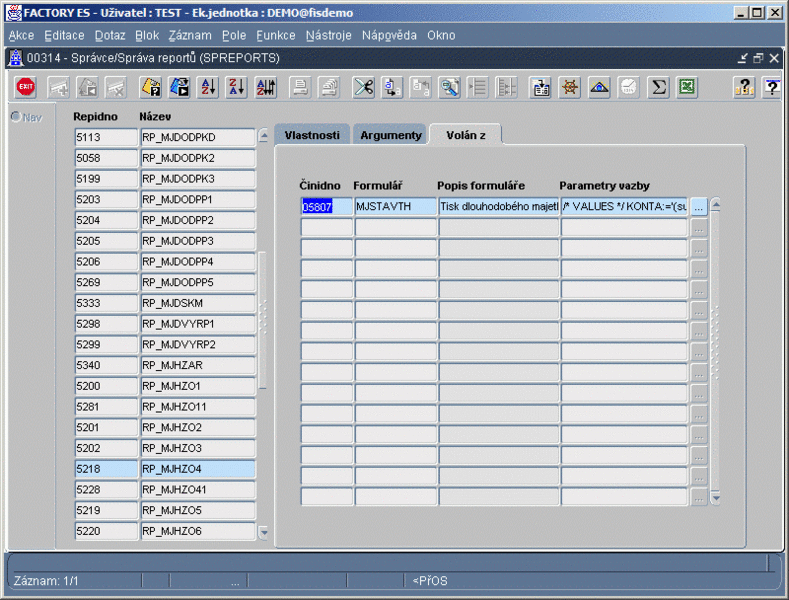The image size is (789, 600).
Task: Open the Editace menu
Action: [x=65, y=35]
